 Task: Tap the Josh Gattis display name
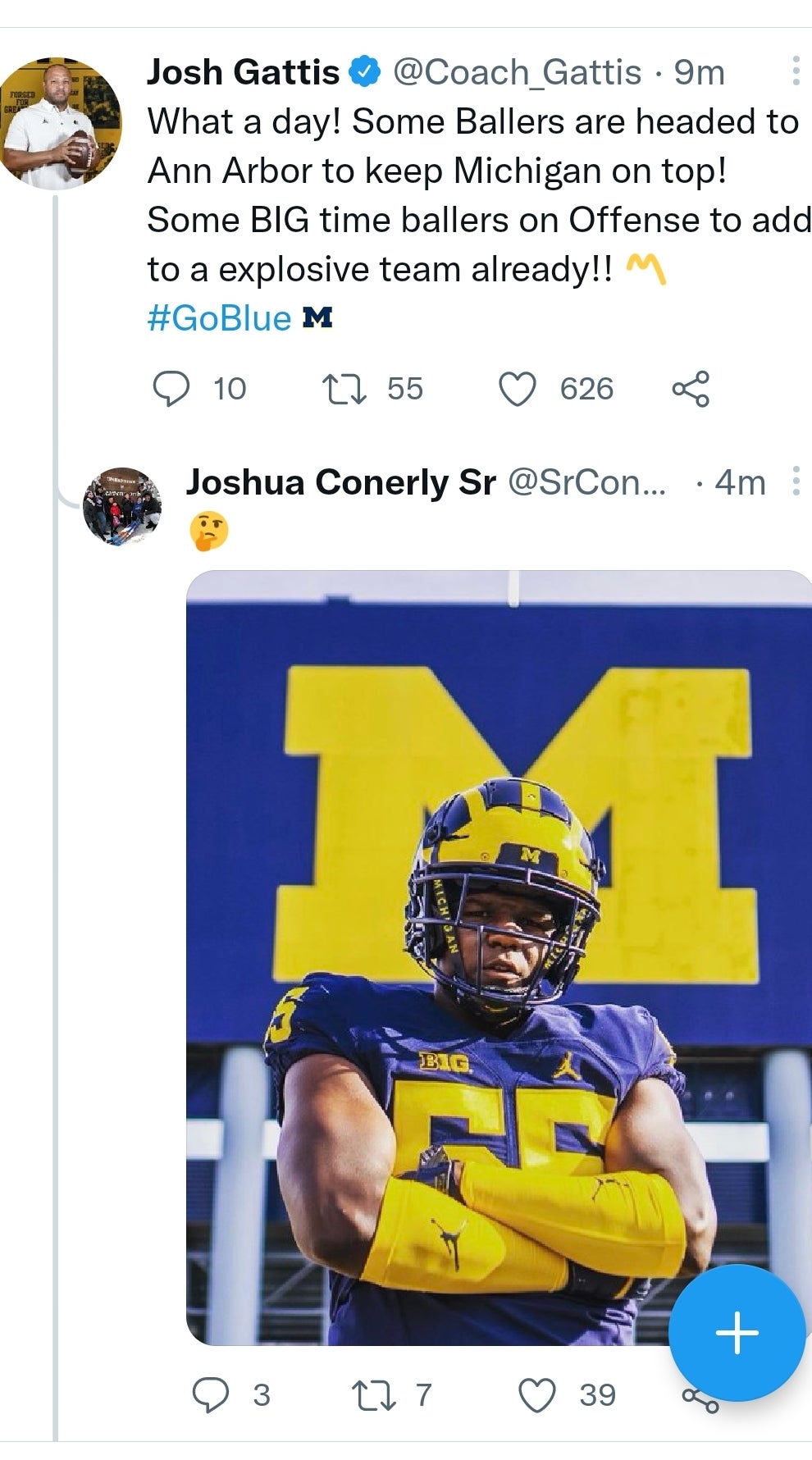(x=243, y=72)
